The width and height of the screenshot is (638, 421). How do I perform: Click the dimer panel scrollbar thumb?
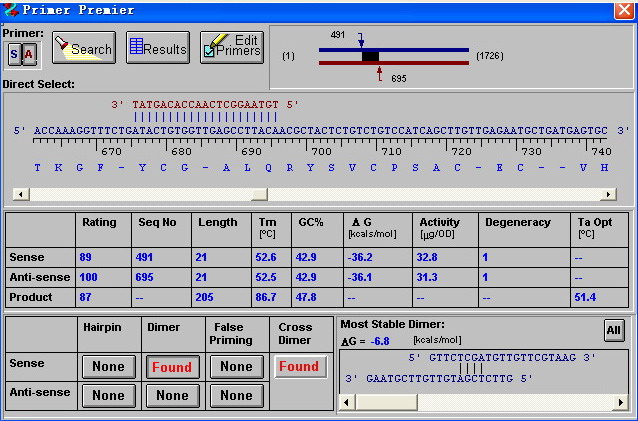click(x=386, y=403)
